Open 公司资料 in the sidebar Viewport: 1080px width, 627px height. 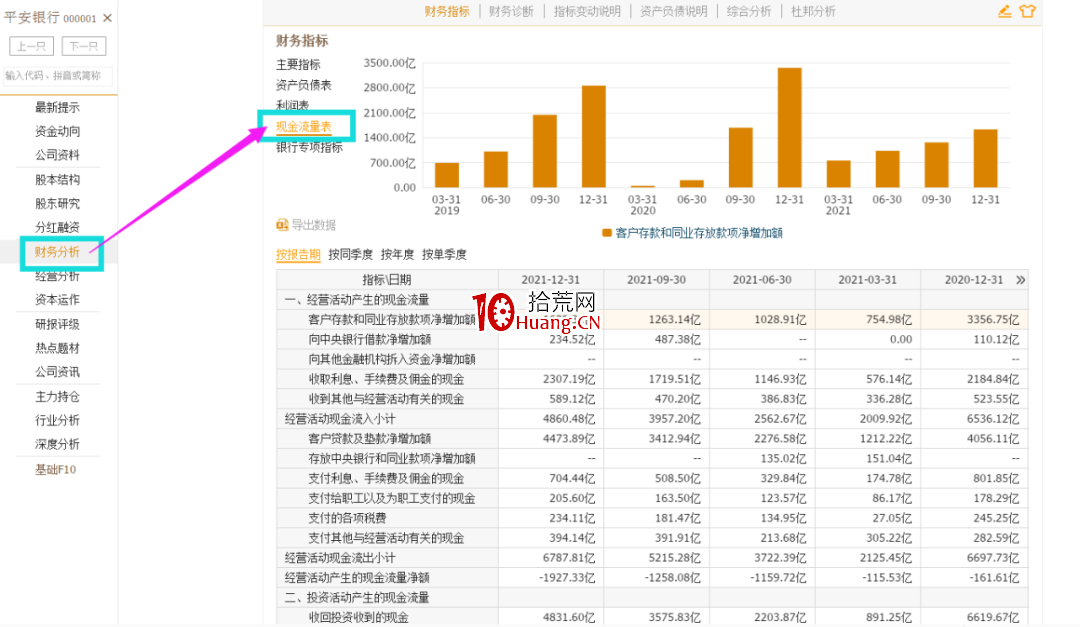point(57,155)
